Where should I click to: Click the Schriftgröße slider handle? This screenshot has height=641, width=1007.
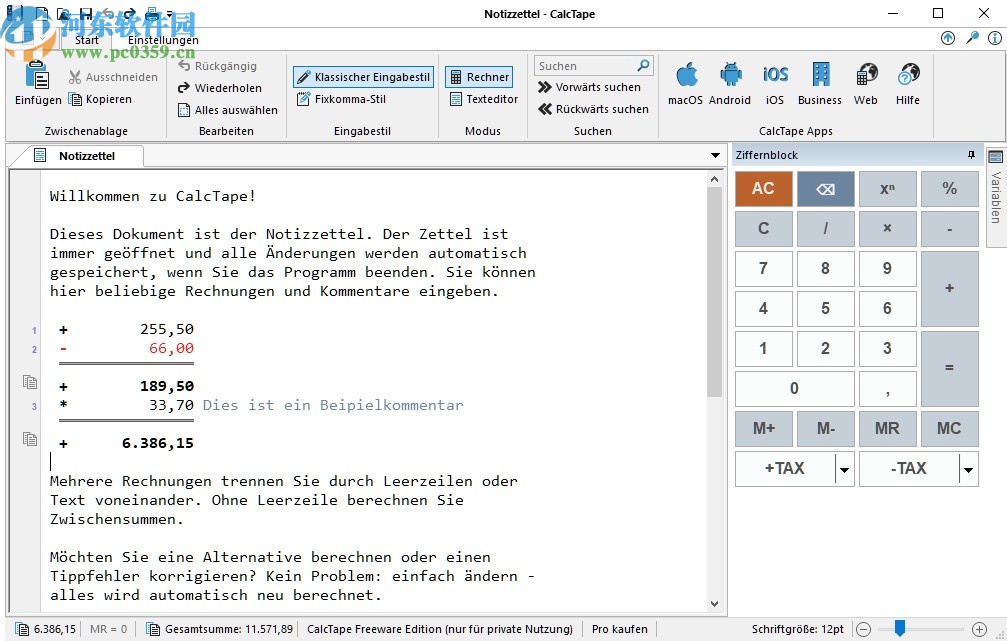pos(900,629)
